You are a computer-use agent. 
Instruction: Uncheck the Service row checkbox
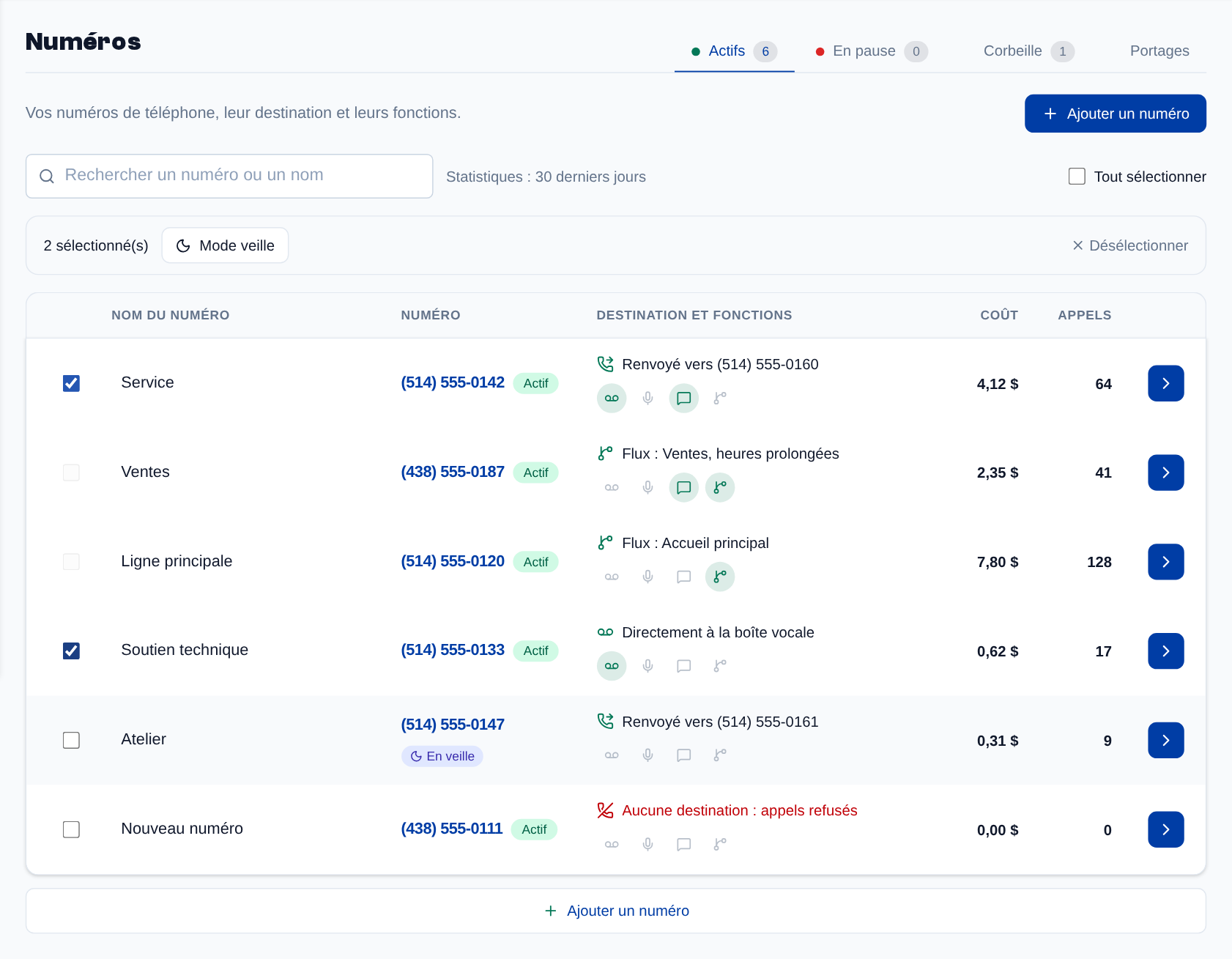coord(71,383)
